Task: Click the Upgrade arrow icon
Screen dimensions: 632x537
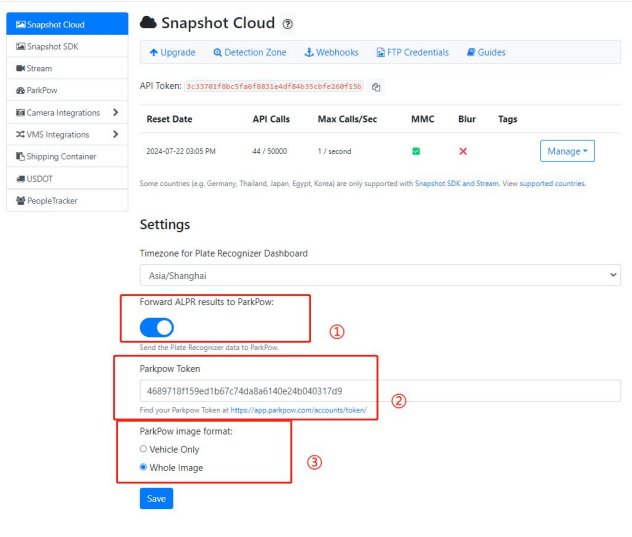Action: point(154,52)
